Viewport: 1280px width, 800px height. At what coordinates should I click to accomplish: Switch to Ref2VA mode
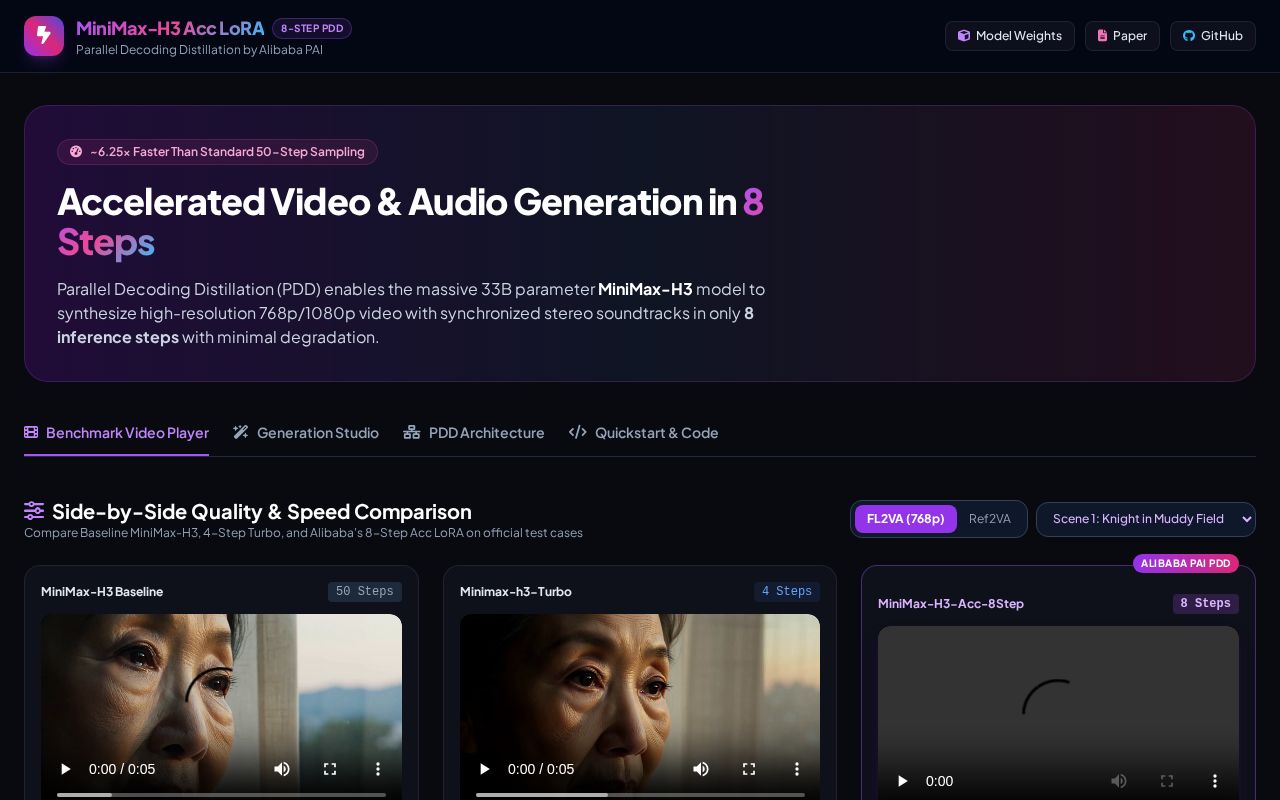[990, 519]
